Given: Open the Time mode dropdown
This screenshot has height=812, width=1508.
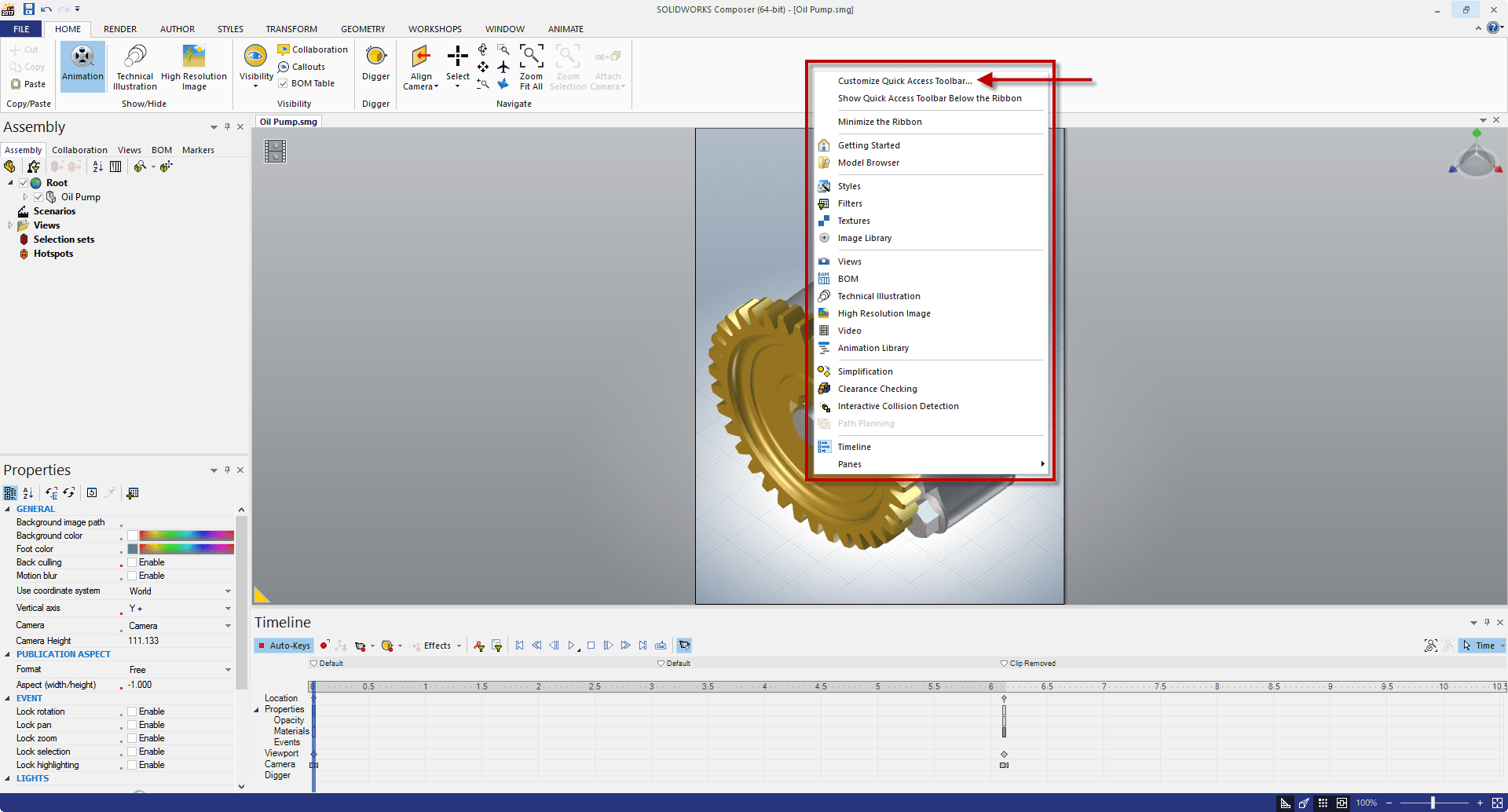Looking at the screenshot, I should tap(1502, 646).
